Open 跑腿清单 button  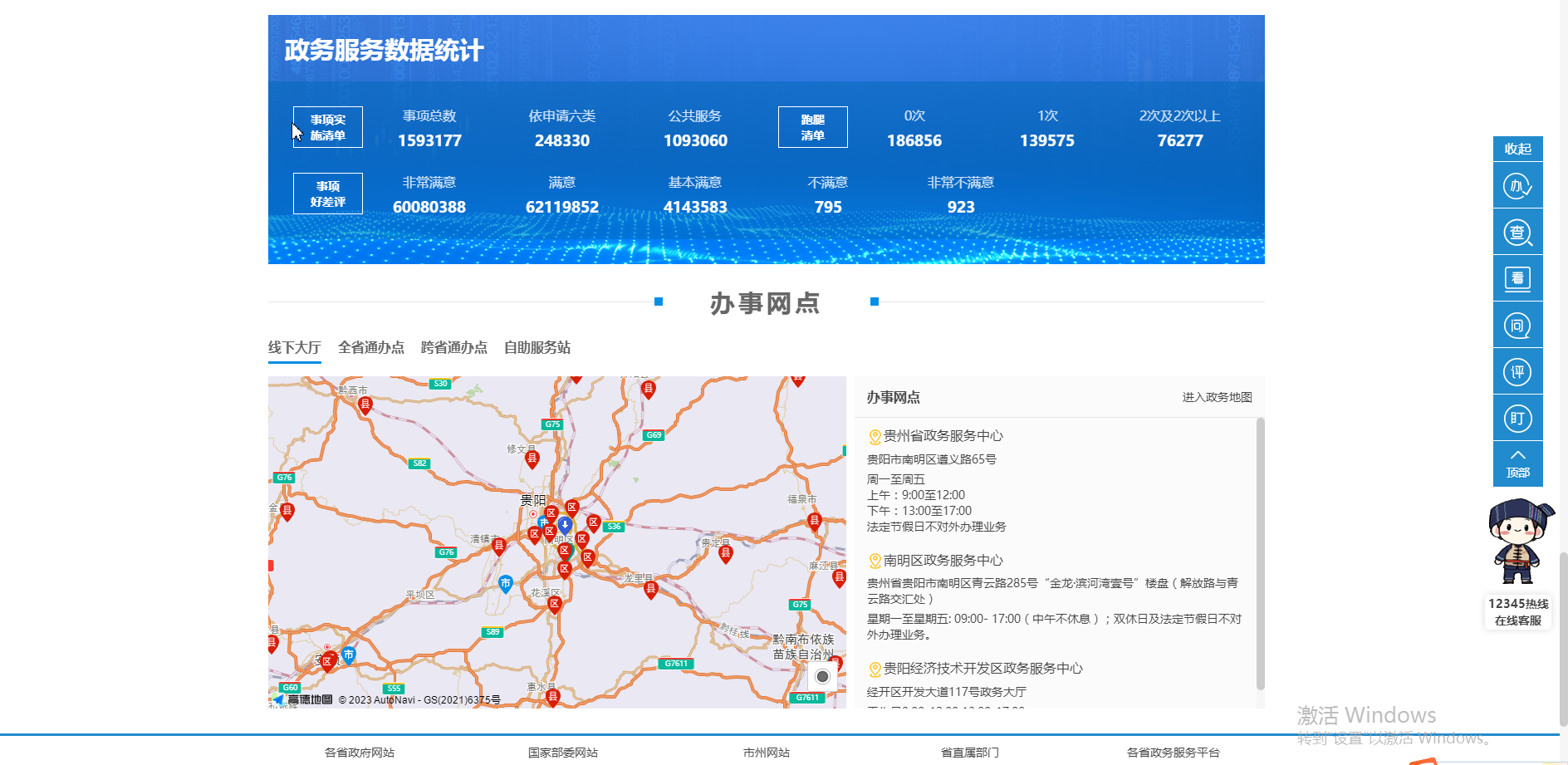pos(813,127)
